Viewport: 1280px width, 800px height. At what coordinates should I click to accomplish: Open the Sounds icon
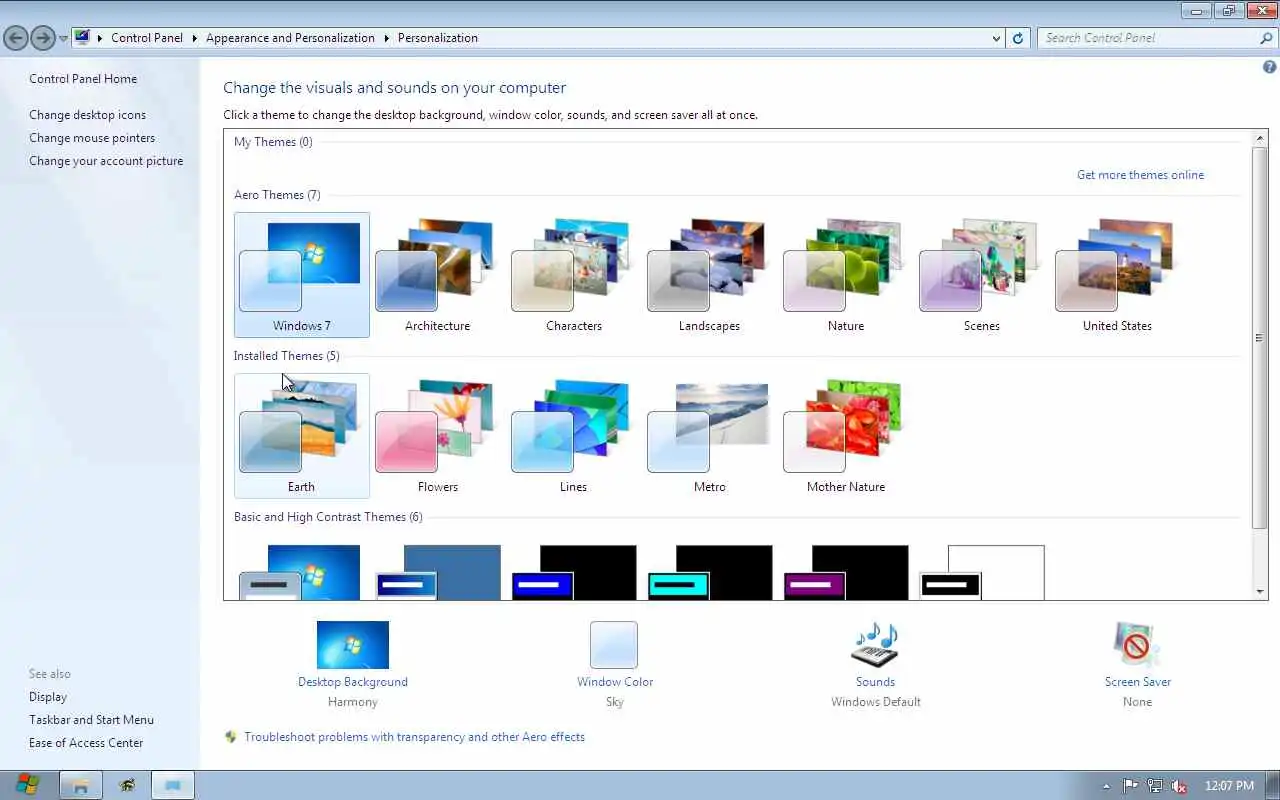coord(875,645)
